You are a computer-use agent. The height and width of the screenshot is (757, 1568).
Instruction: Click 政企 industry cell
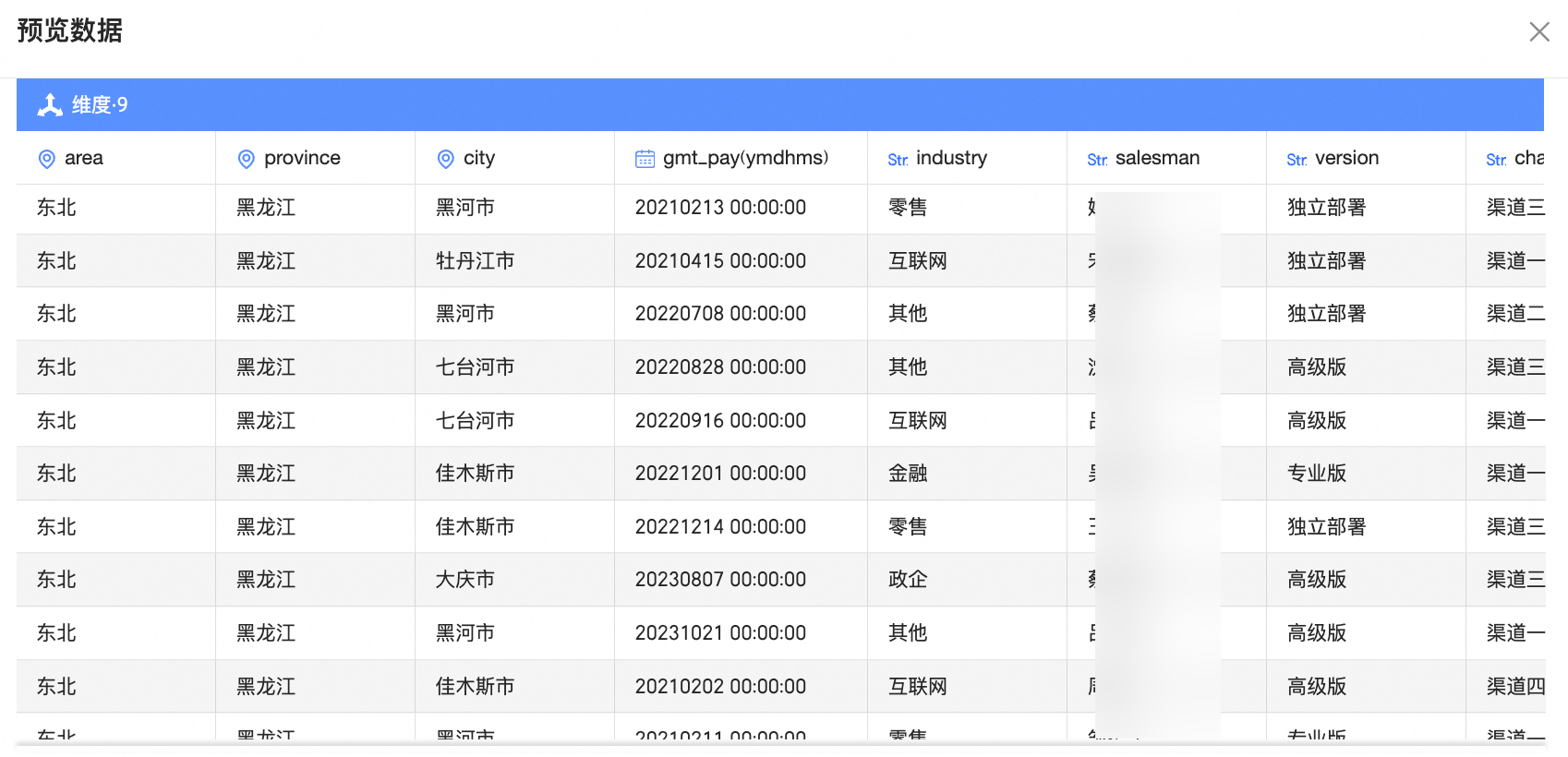pos(908,580)
